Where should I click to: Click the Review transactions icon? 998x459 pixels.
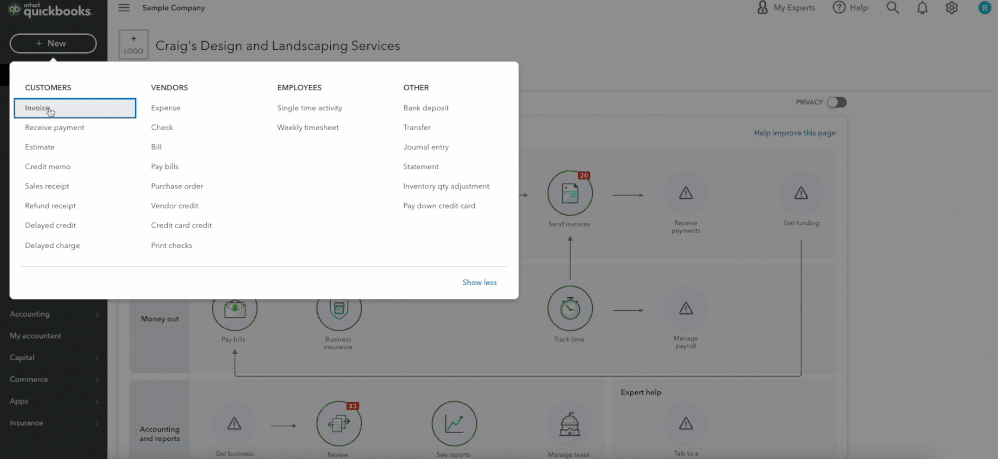[x=339, y=424]
